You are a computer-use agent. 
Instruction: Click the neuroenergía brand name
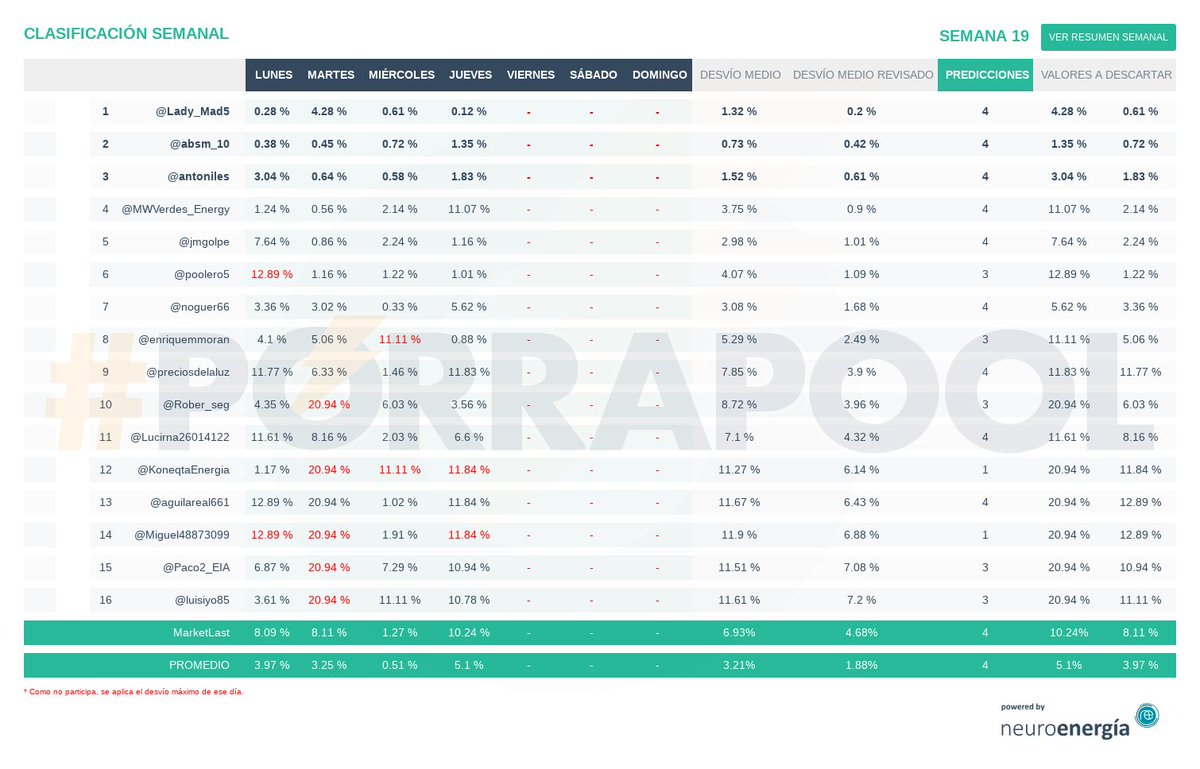click(1065, 728)
